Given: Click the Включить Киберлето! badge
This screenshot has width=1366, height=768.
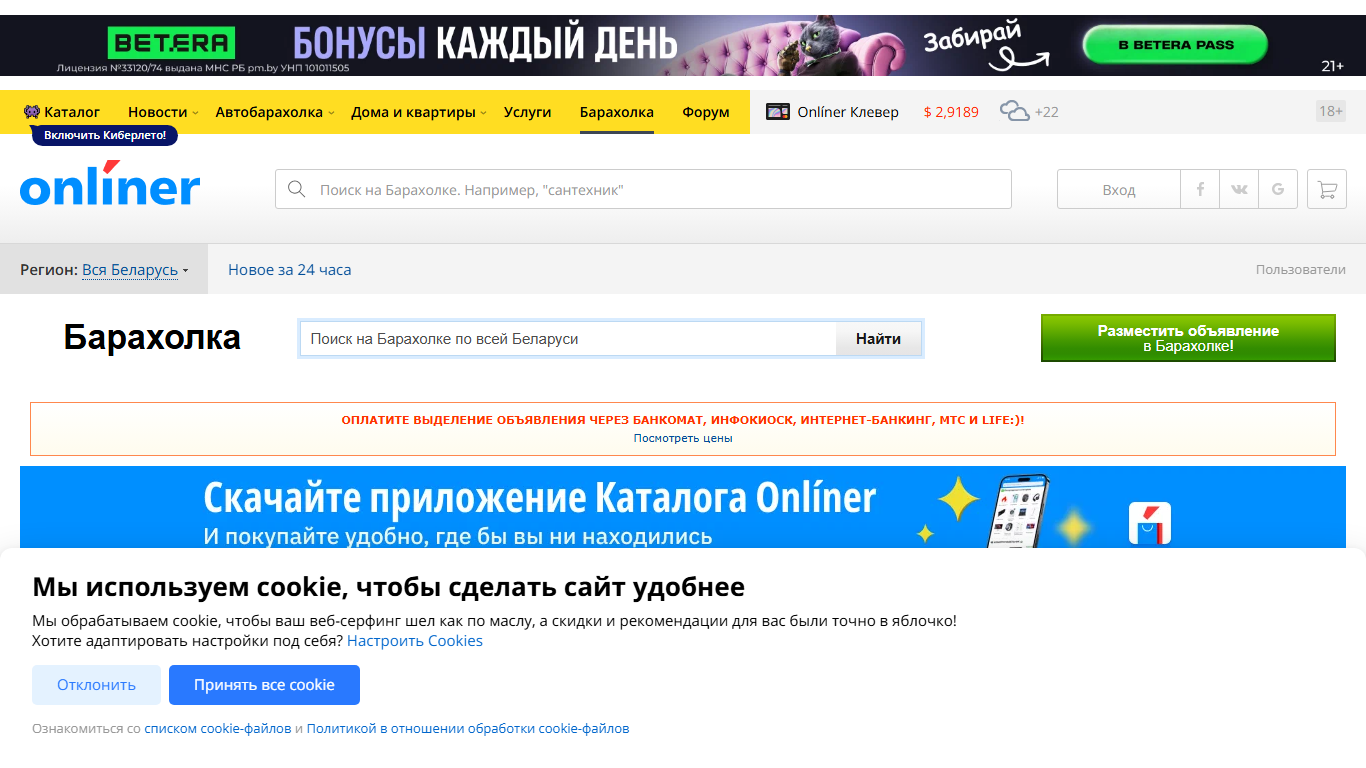Looking at the screenshot, I should [x=105, y=135].
